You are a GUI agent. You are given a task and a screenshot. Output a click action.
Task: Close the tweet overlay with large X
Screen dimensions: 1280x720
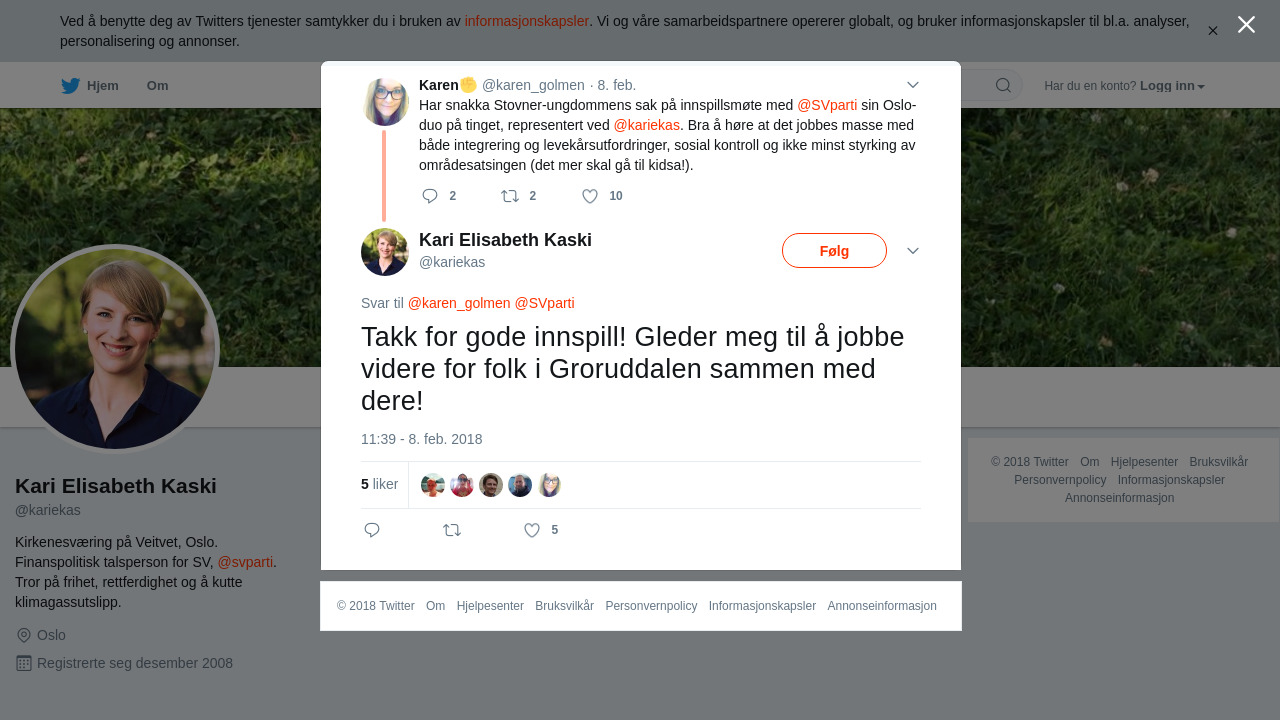(1246, 24)
